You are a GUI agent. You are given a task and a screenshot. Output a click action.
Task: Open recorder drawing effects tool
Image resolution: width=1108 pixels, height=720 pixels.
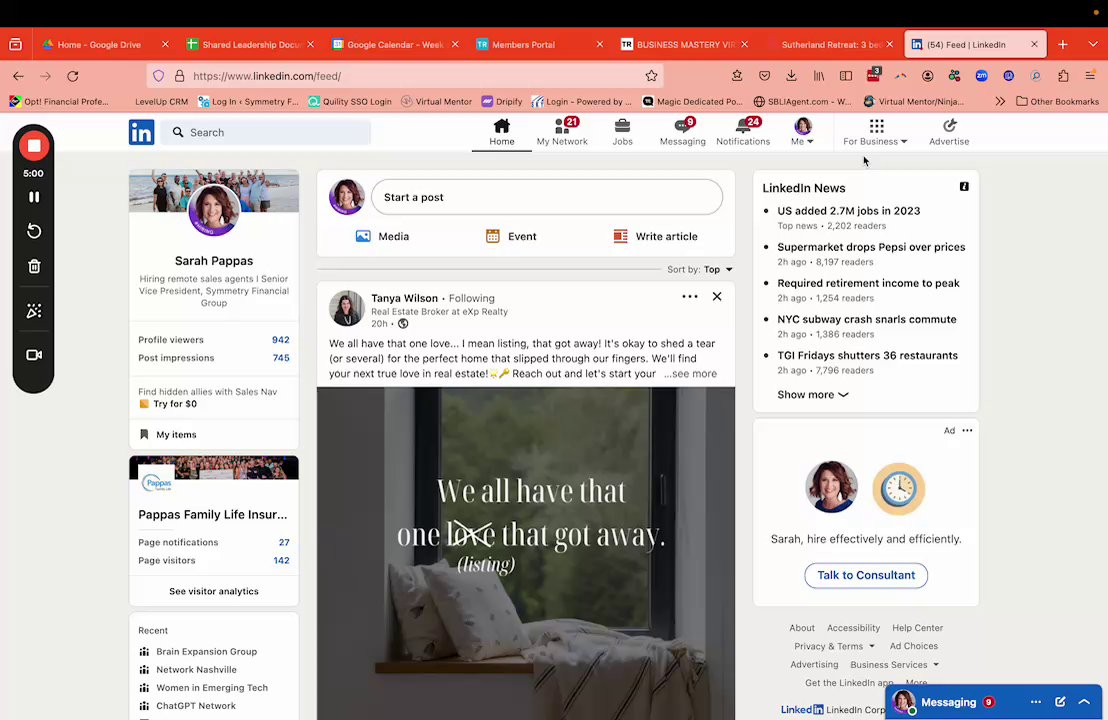tap(33, 311)
